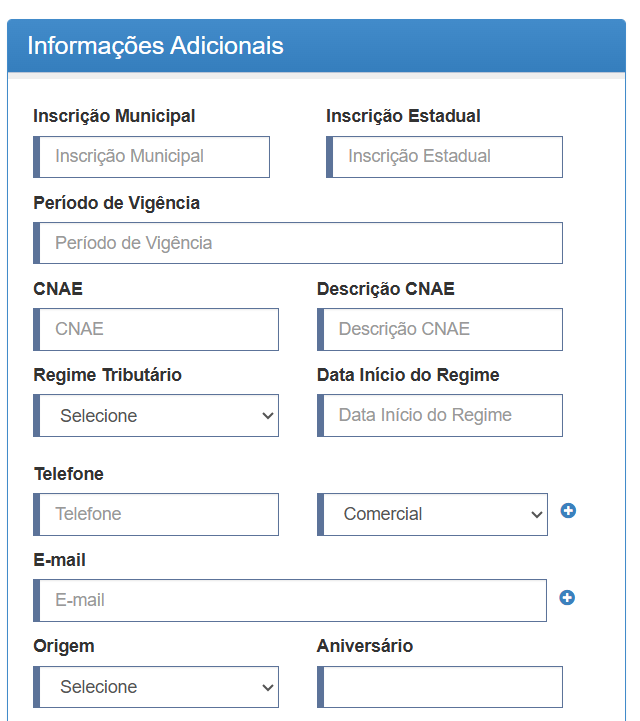The width and height of the screenshot is (640, 721).
Task: Click the Origem label text
Action: tap(64, 646)
